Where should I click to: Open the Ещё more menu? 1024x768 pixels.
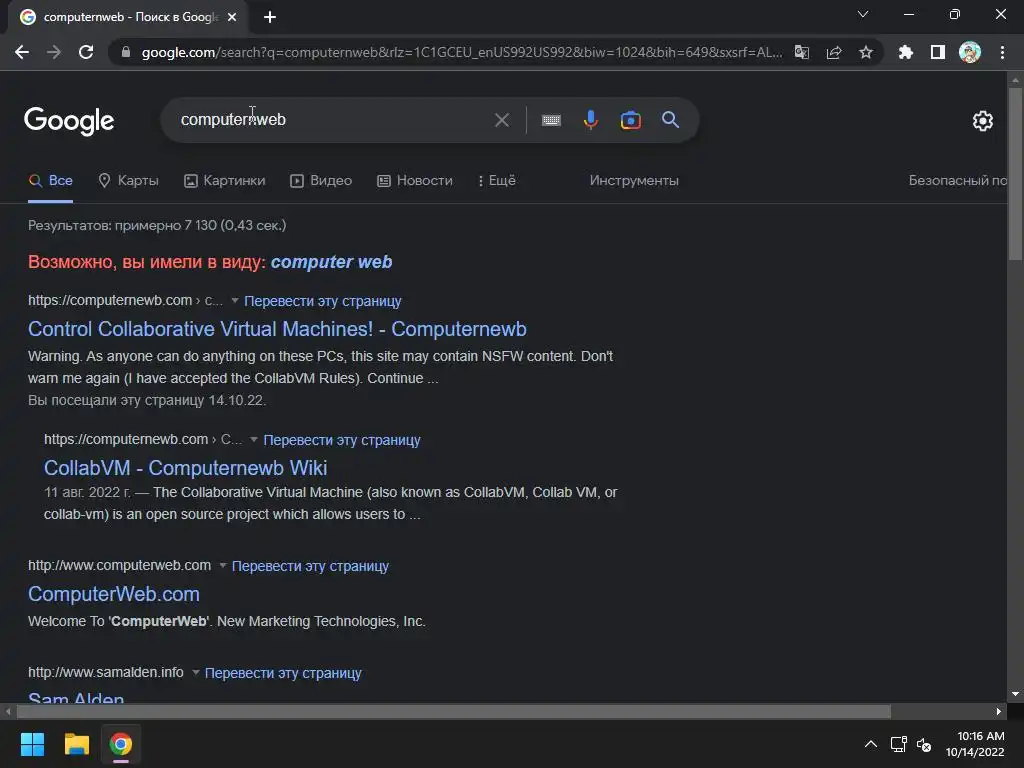(497, 180)
